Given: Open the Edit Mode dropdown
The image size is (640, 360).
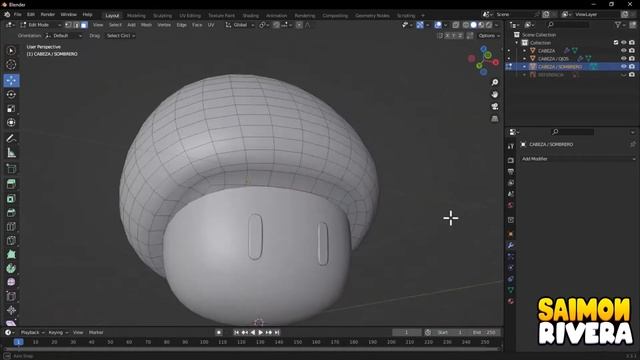Looking at the screenshot, I should [x=40, y=25].
